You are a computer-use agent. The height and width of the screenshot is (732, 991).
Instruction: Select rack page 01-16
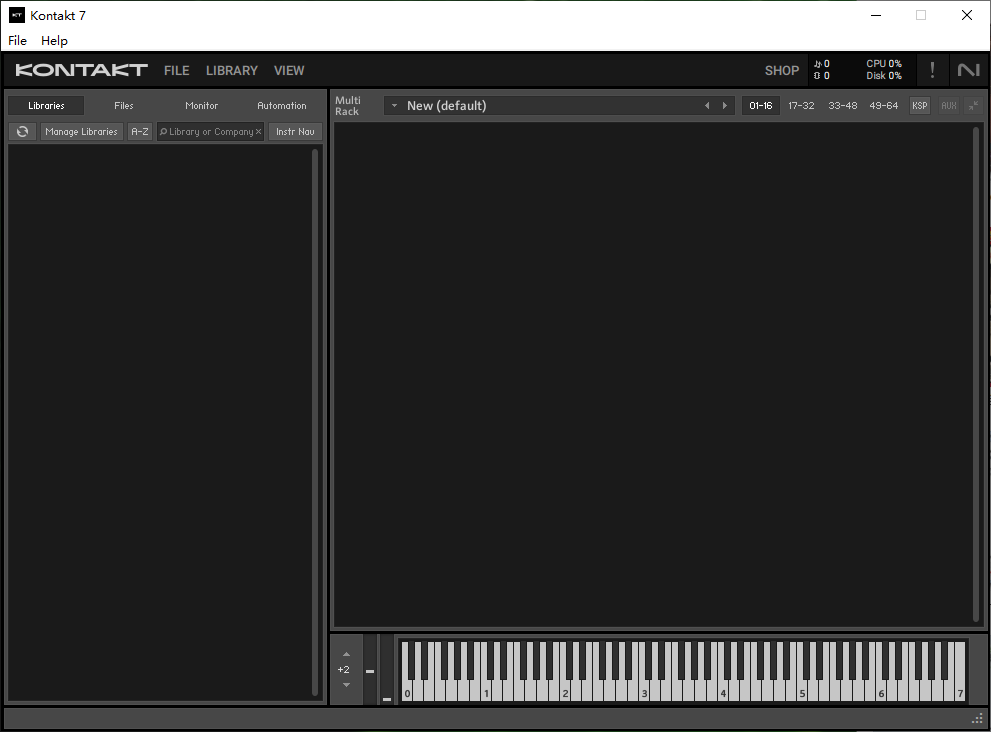point(761,106)
